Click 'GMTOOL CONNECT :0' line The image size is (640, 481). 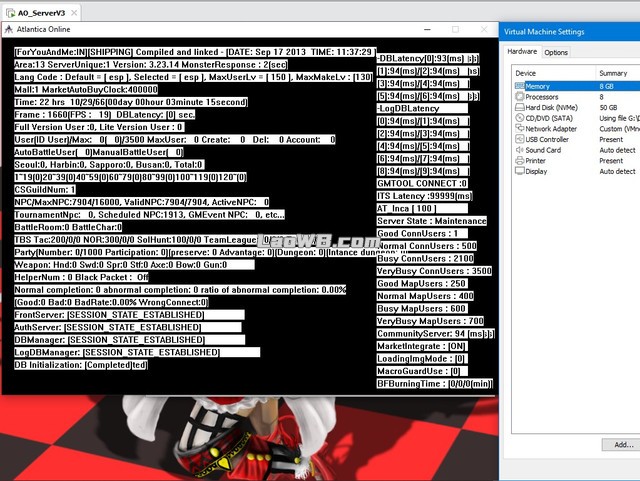click(x=422, y=184)
